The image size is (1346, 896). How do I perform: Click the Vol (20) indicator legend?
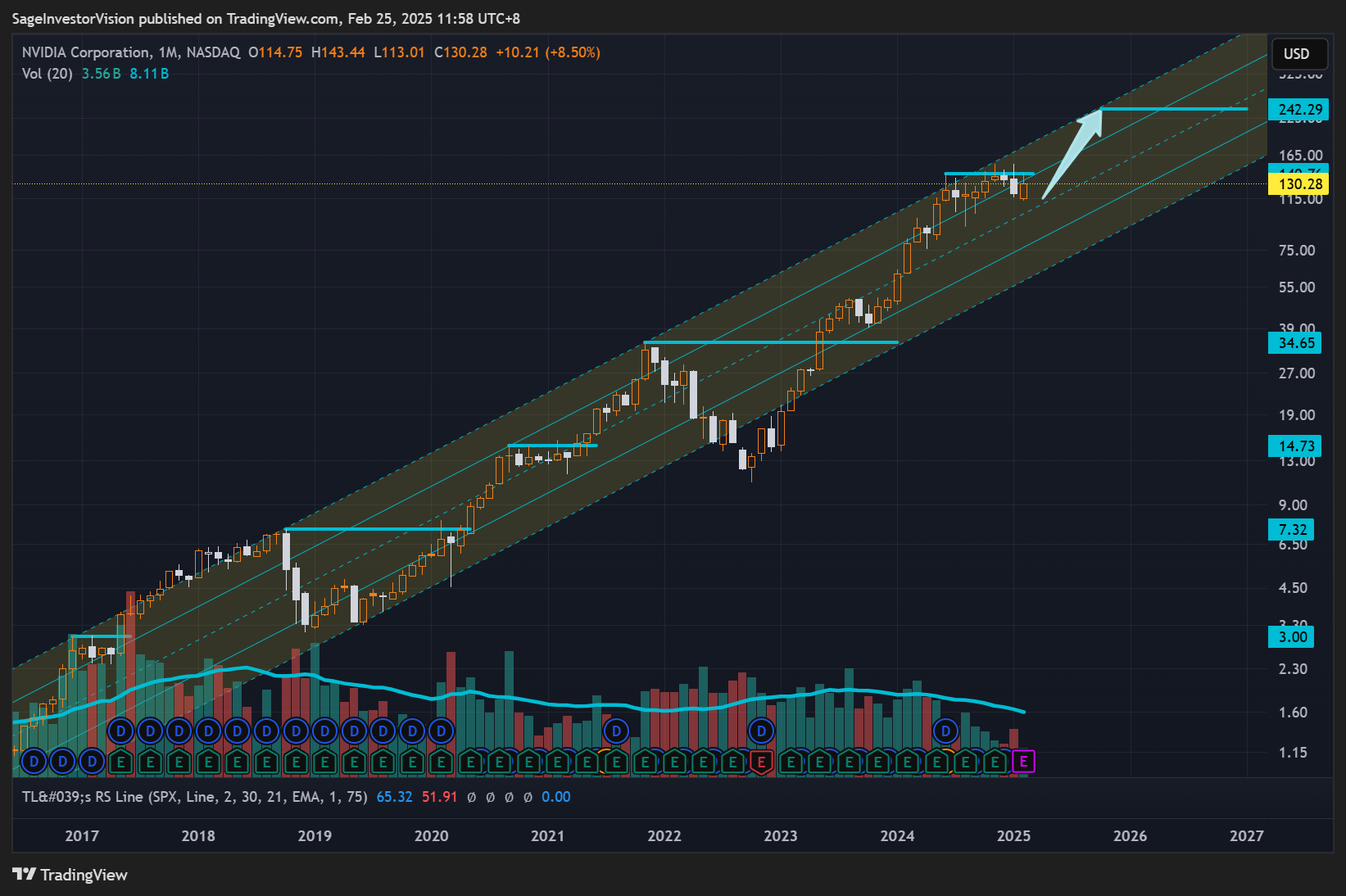[48, 74]
